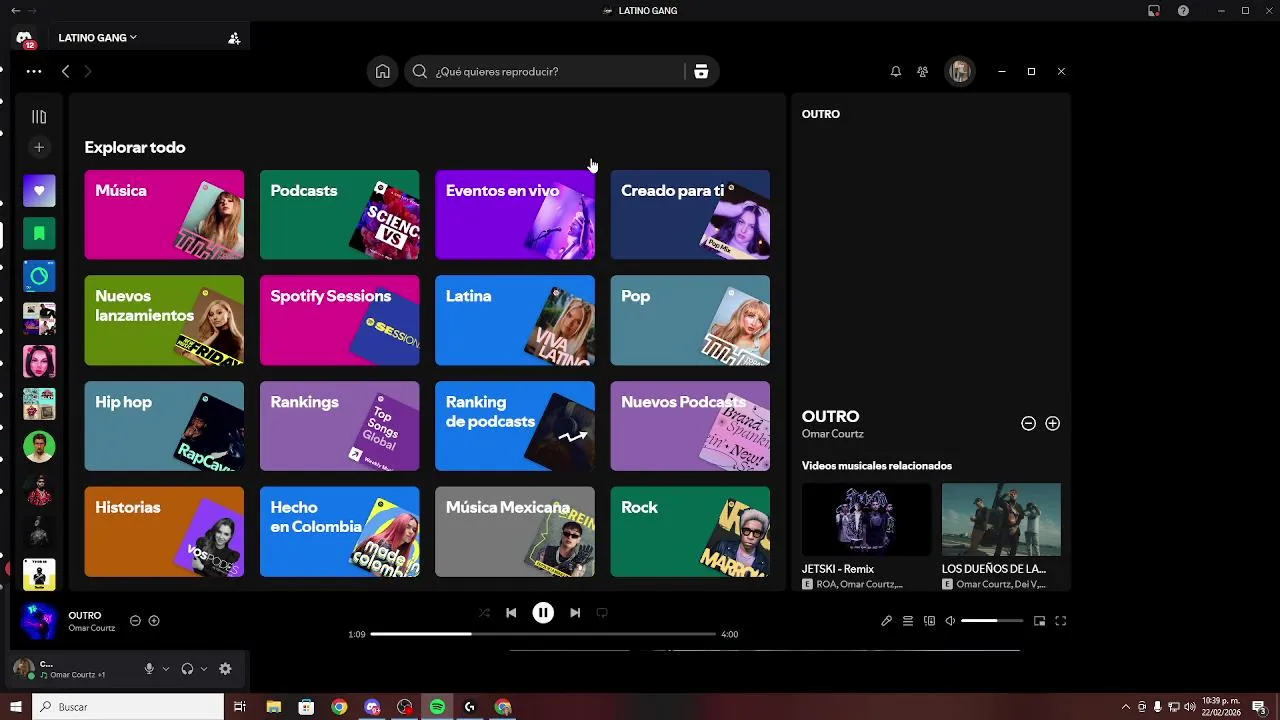Open the Ranking de podcasts card
Viewport: 1280px width, 720px height.
pos(515,426)
